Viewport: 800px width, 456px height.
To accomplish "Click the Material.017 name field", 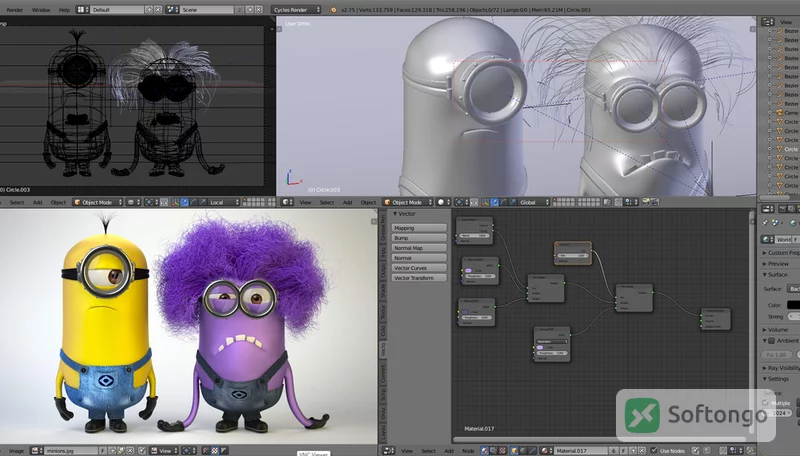I will tap(581, 451).
